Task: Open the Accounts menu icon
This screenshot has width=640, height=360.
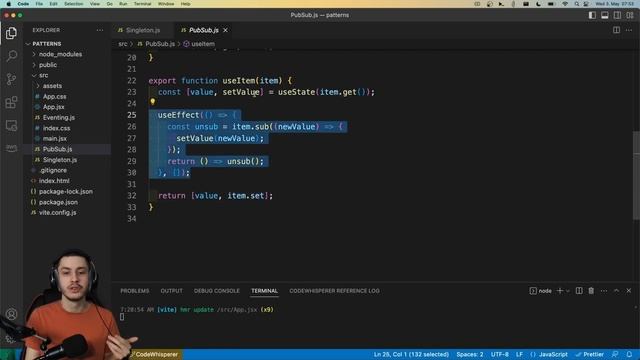Action: [x=11, y=314]
